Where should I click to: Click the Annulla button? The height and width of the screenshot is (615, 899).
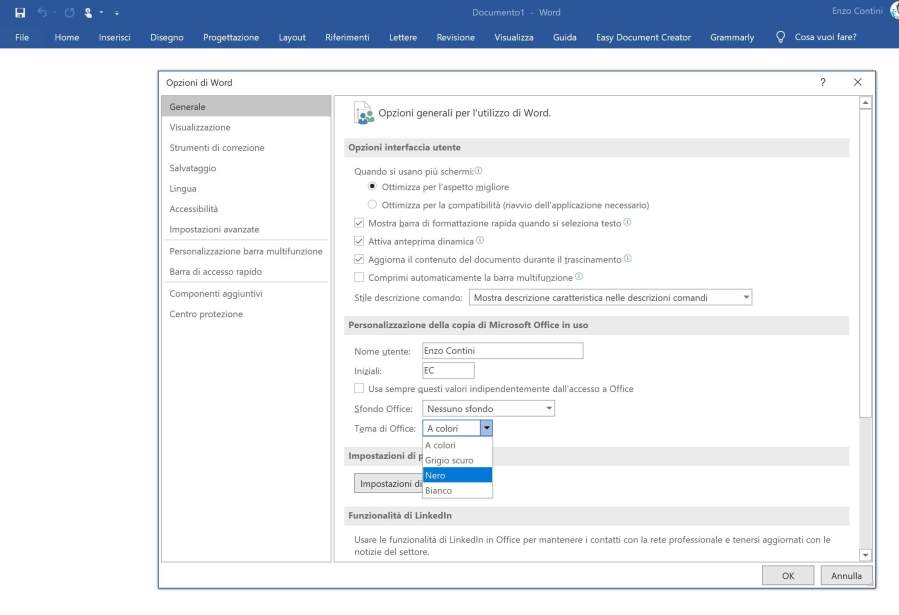(847, 576)
